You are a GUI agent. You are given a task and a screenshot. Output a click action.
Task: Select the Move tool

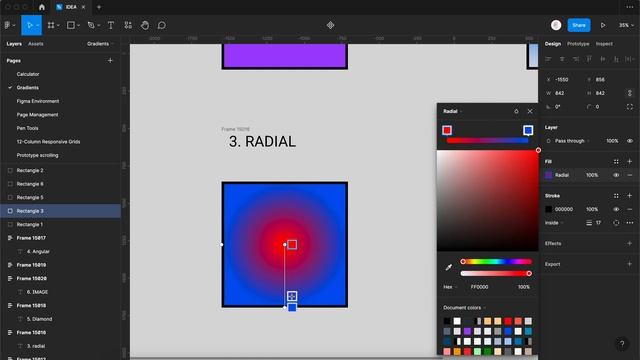click(x=29, y=25)
